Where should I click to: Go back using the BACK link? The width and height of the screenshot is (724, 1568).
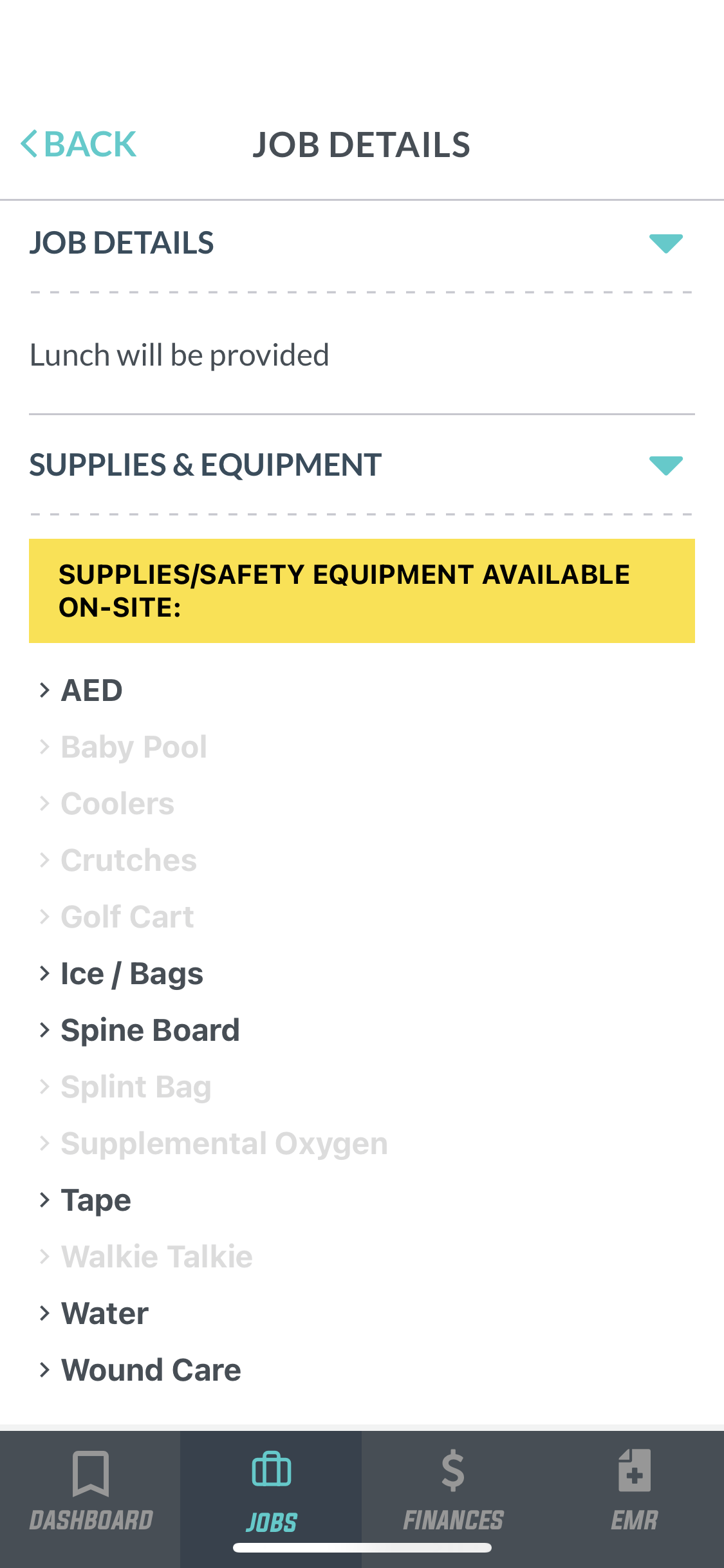click(x=90, y=144)
